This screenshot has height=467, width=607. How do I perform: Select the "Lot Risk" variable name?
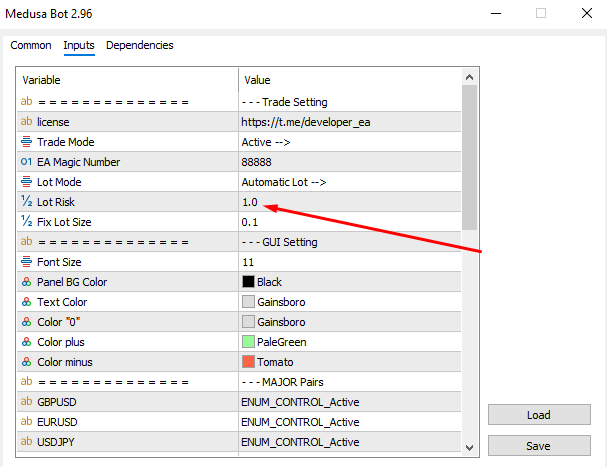point(56,202)
